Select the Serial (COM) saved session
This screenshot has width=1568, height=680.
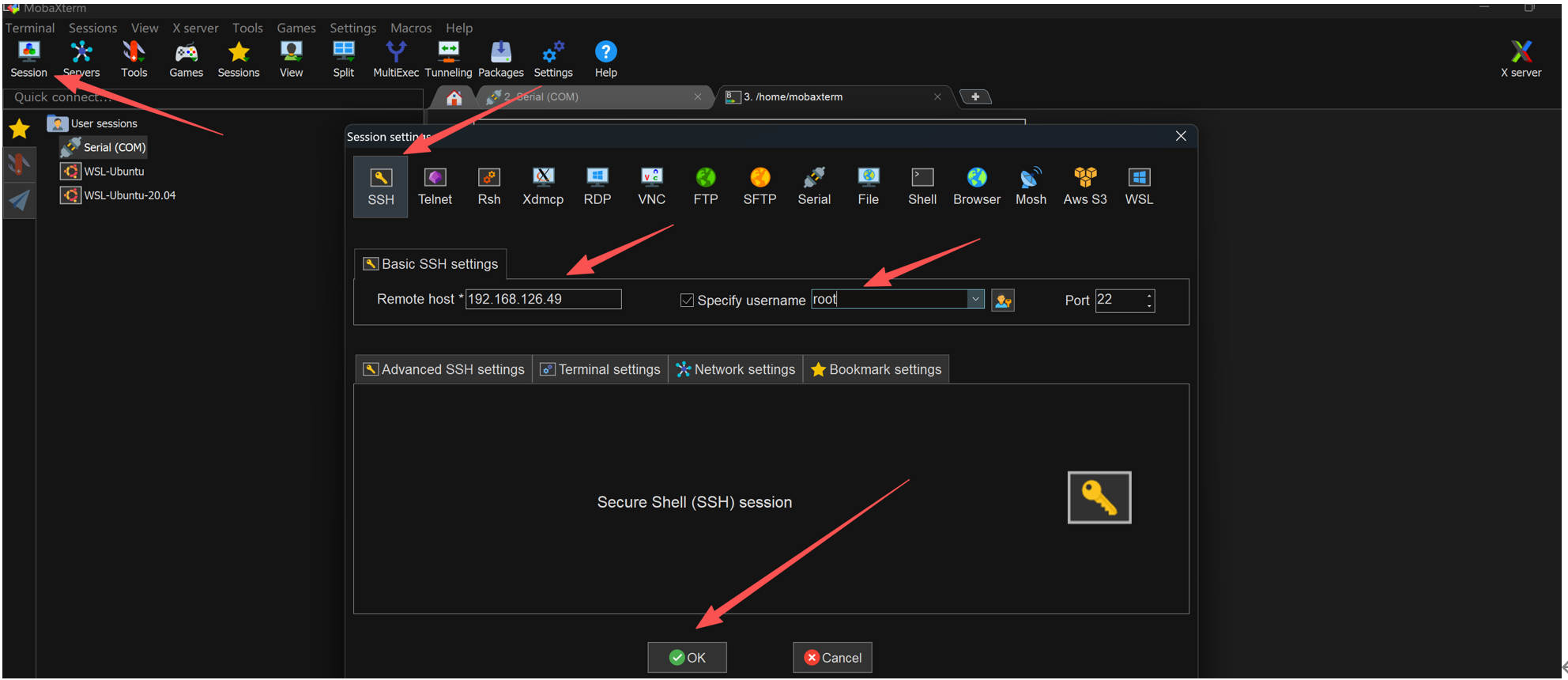pos(104,147)
